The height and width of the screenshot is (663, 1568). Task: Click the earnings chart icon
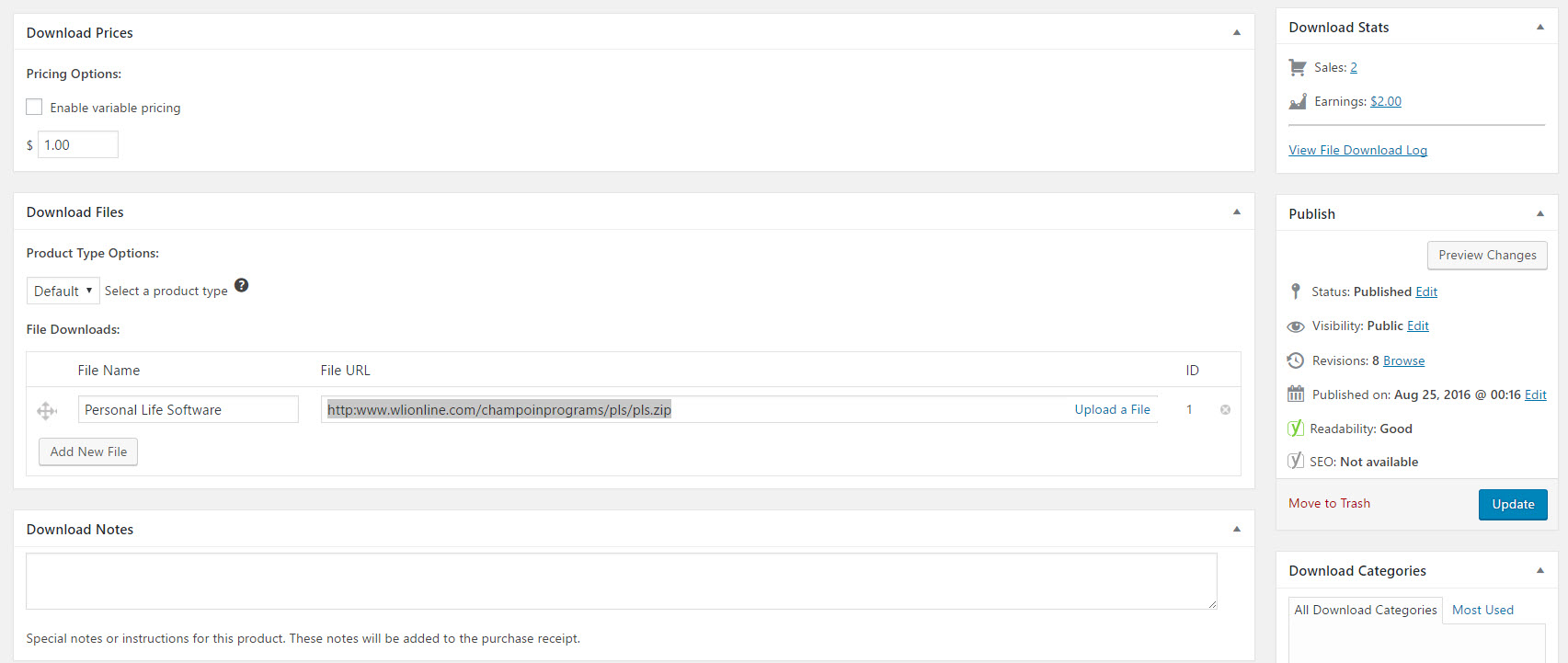[1298, 101]
